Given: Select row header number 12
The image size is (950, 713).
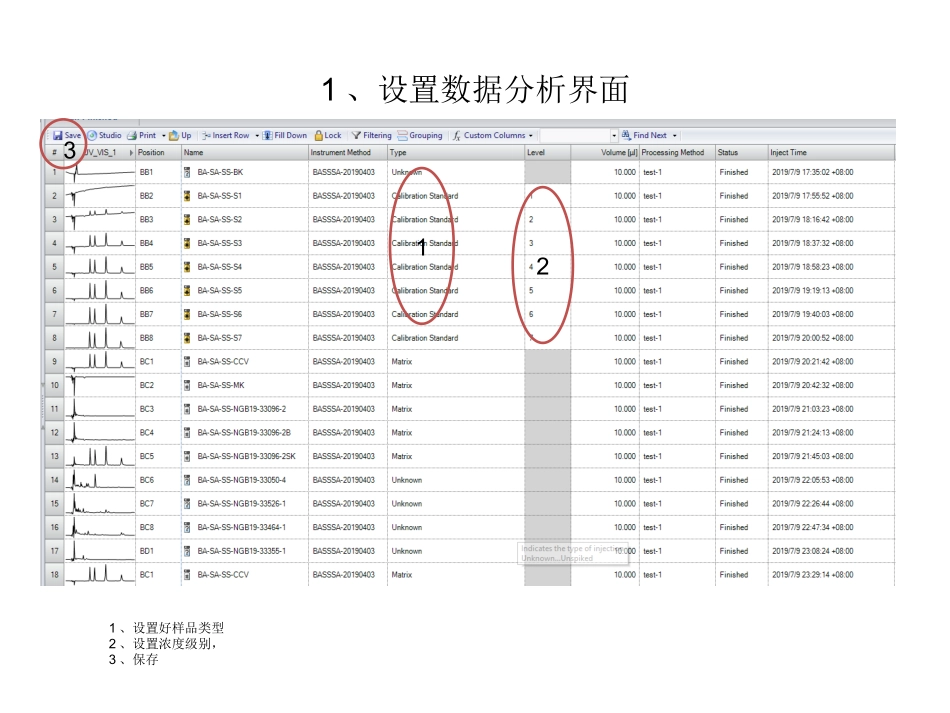Looking at the screenshot, I should tap(55, 433).
